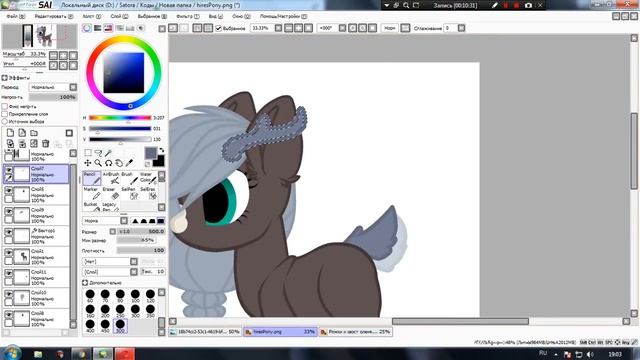
Task: Delete the selected layer with trash icon
Action: click(46, 144)
